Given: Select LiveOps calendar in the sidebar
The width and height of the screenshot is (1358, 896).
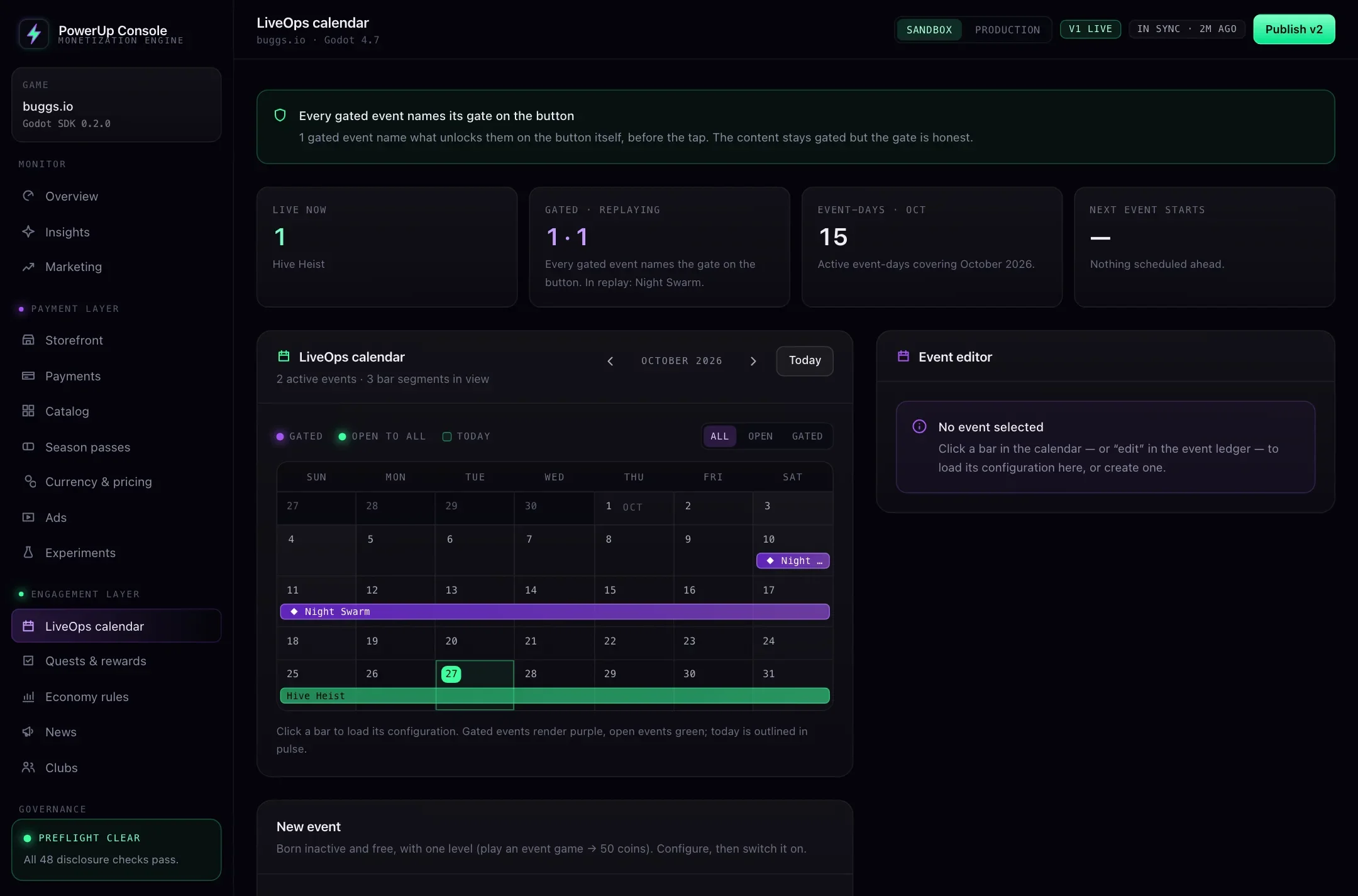Looking at the screenshot, I should click(x=116, y=626).
